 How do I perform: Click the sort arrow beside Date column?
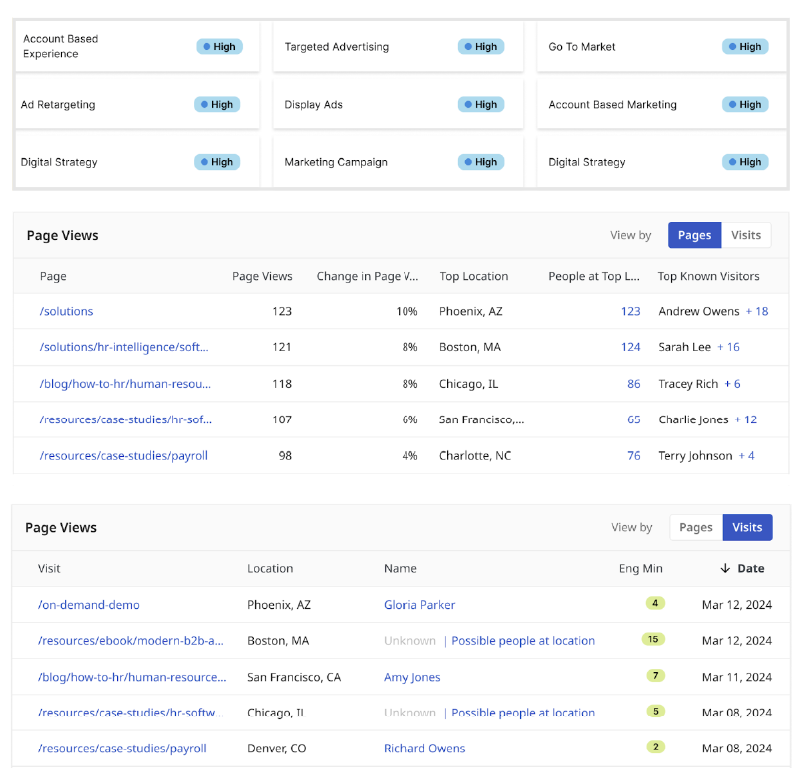(725, 568)
